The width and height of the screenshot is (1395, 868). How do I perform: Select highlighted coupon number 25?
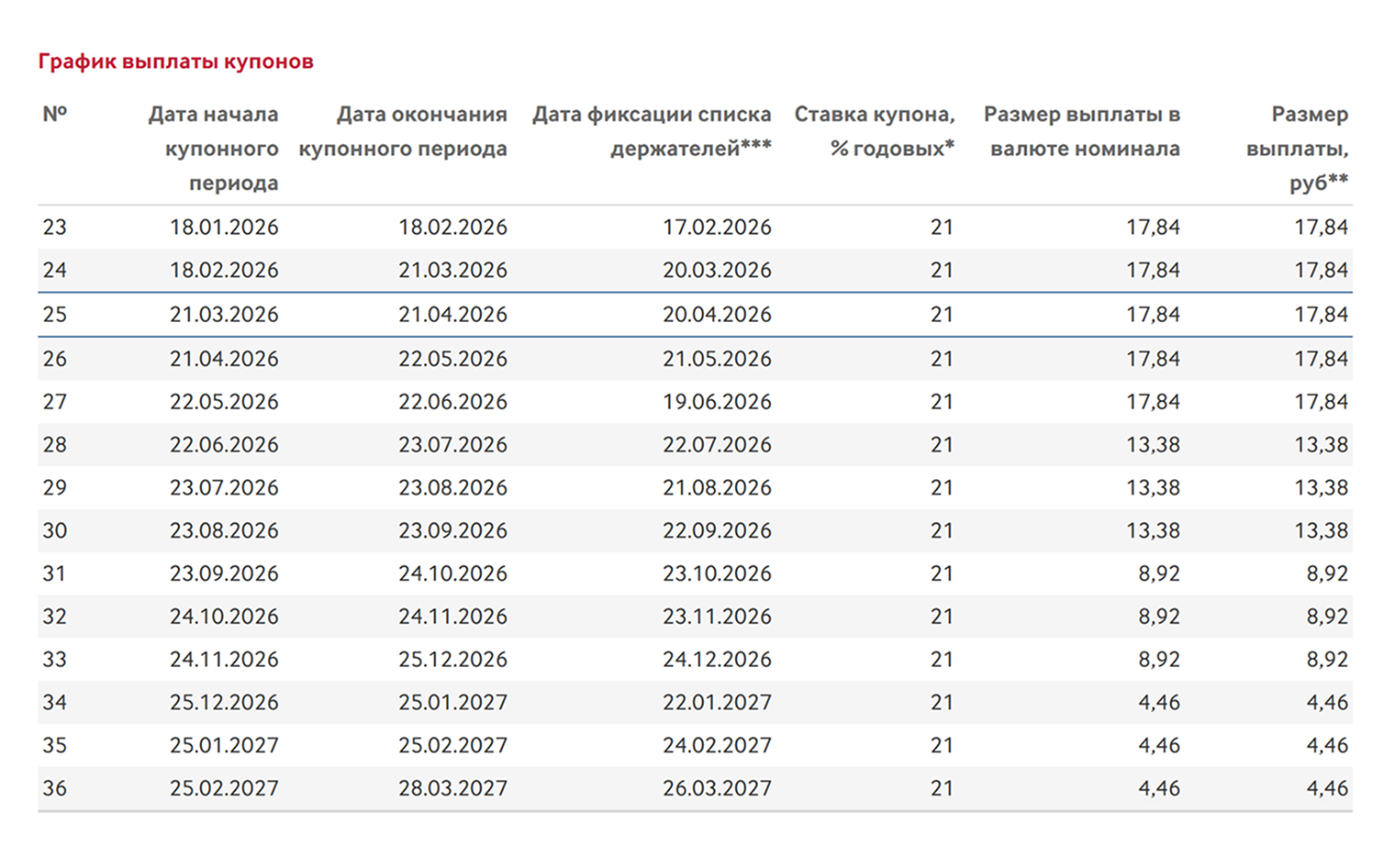click(55, 315)
